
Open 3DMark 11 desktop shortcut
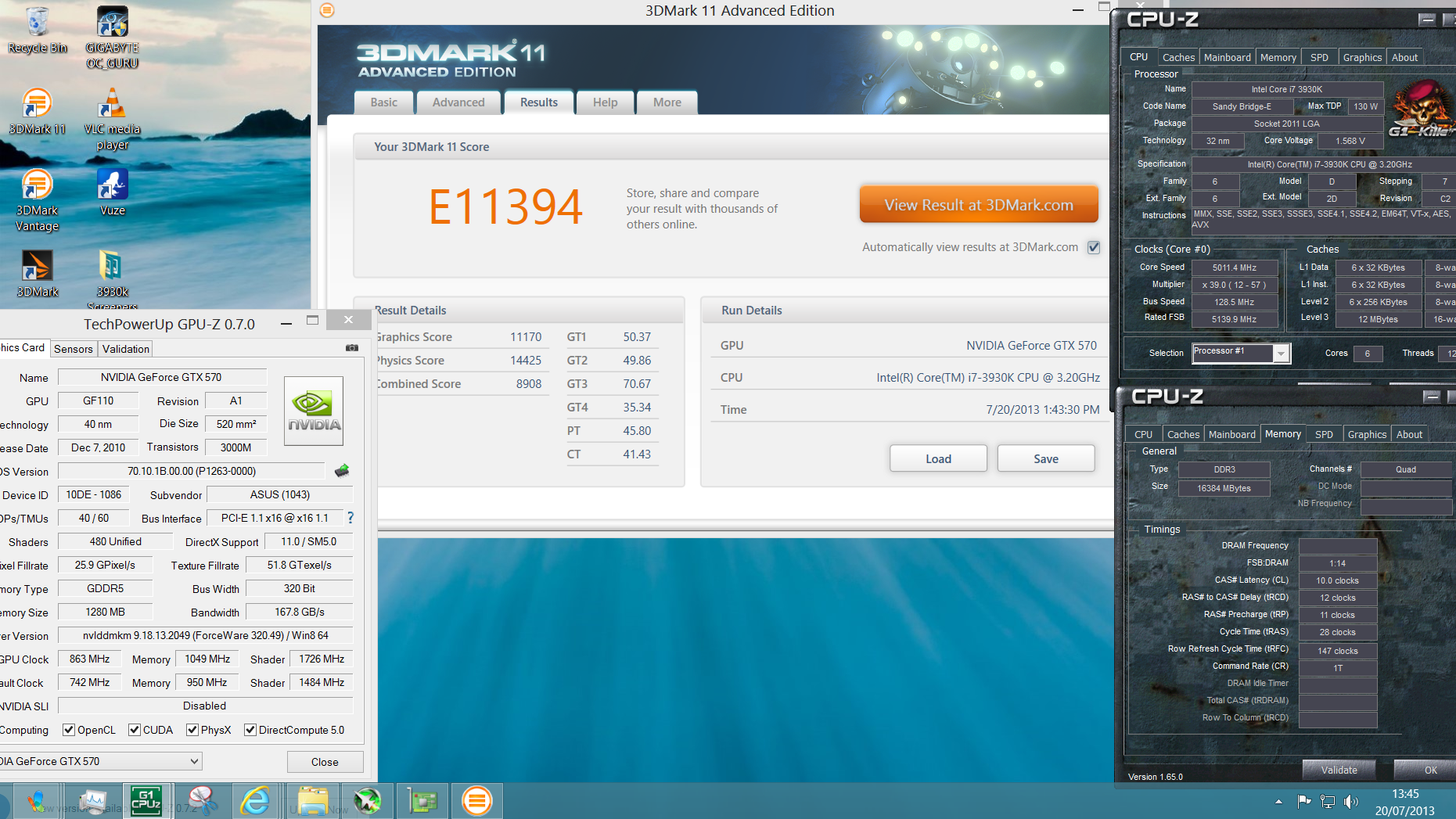[37, 111]
